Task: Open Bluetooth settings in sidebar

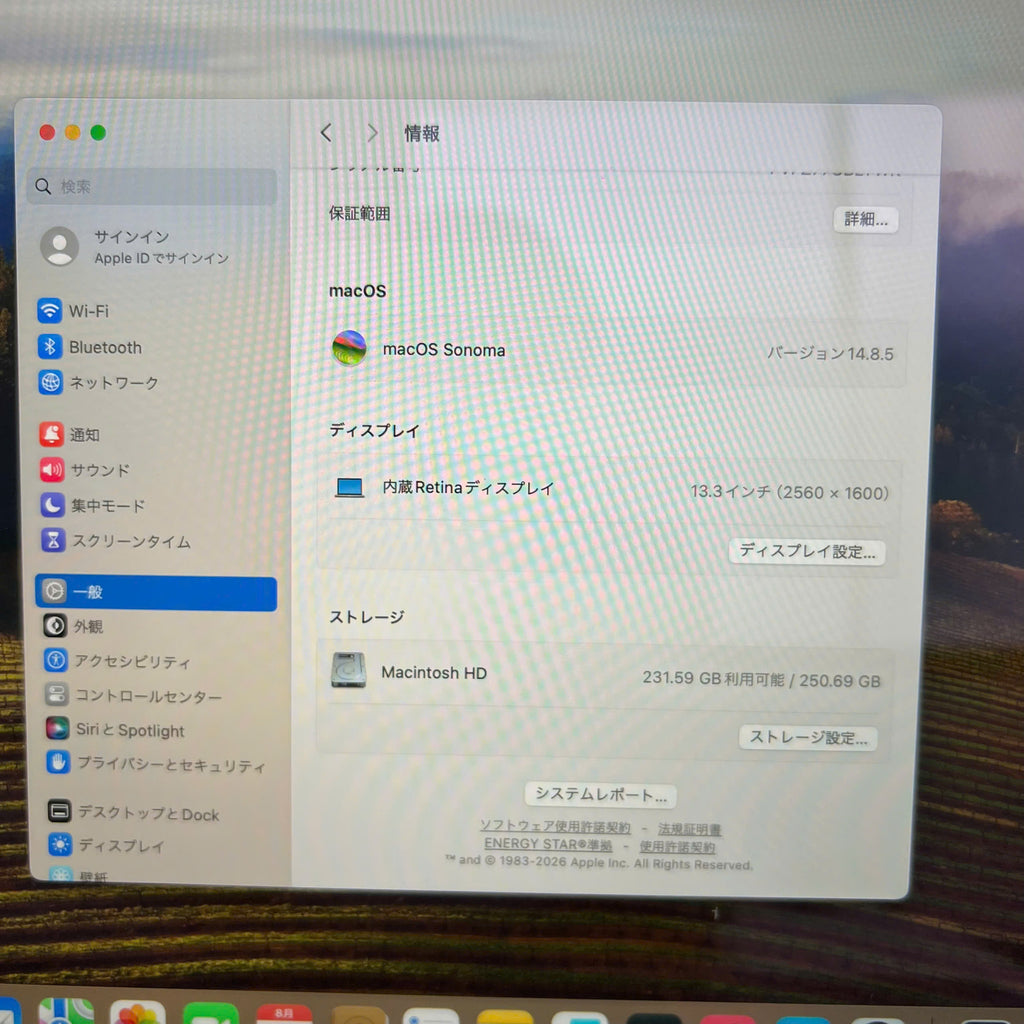Action: point(90,347)
